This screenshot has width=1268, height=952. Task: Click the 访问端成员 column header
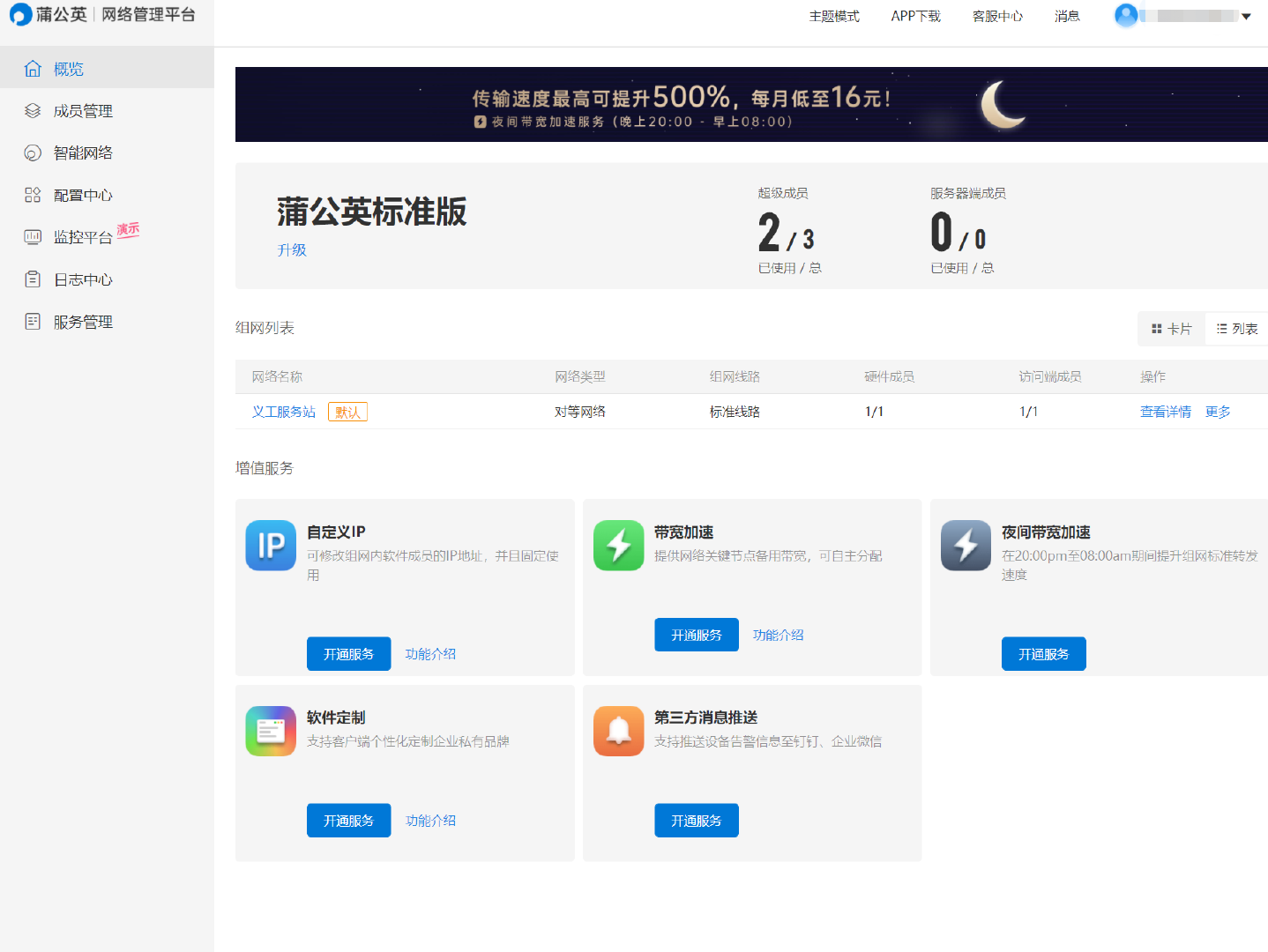coord(1049,376)
